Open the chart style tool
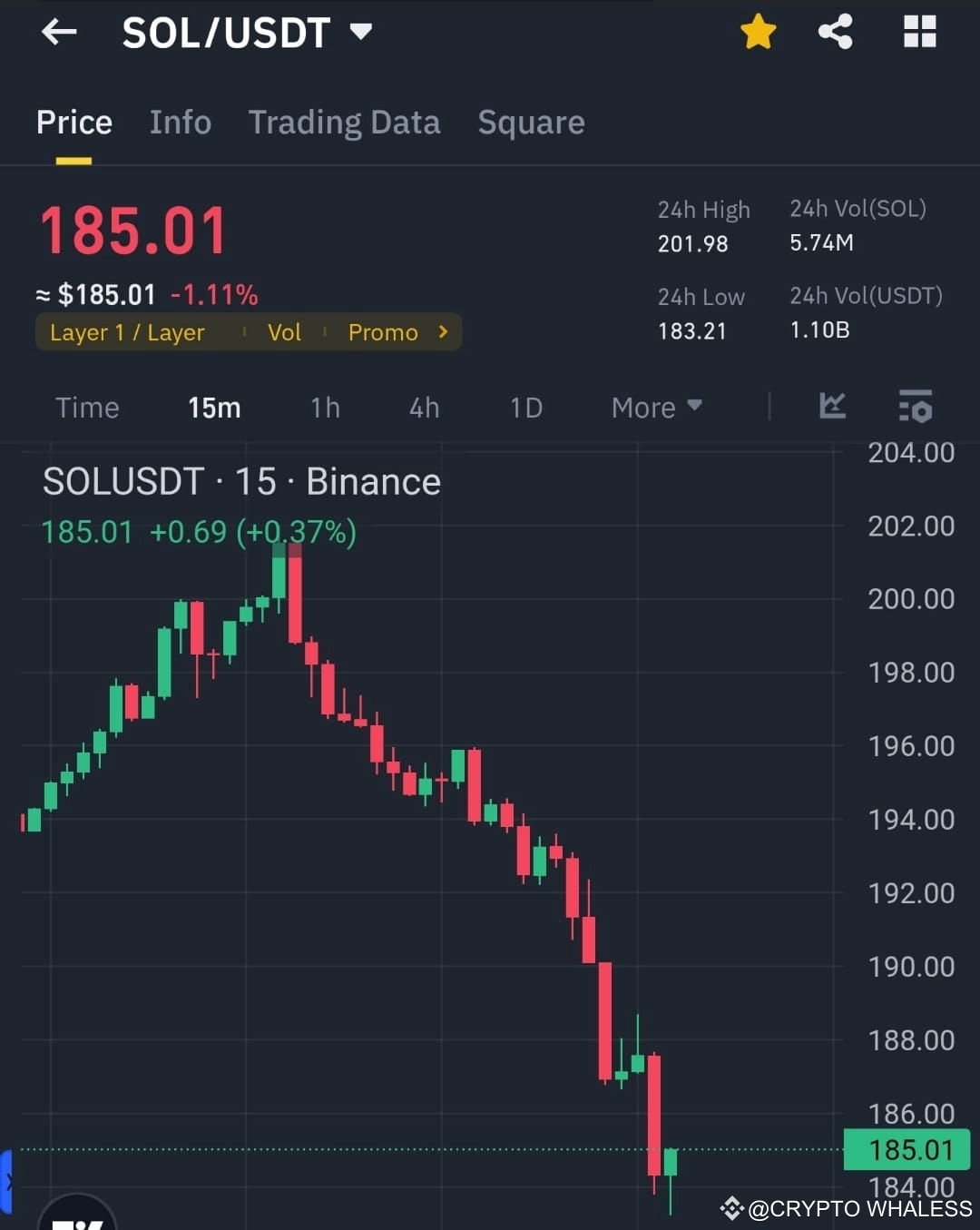This screenshot has height=1230, width=980. tap(832, 407)
